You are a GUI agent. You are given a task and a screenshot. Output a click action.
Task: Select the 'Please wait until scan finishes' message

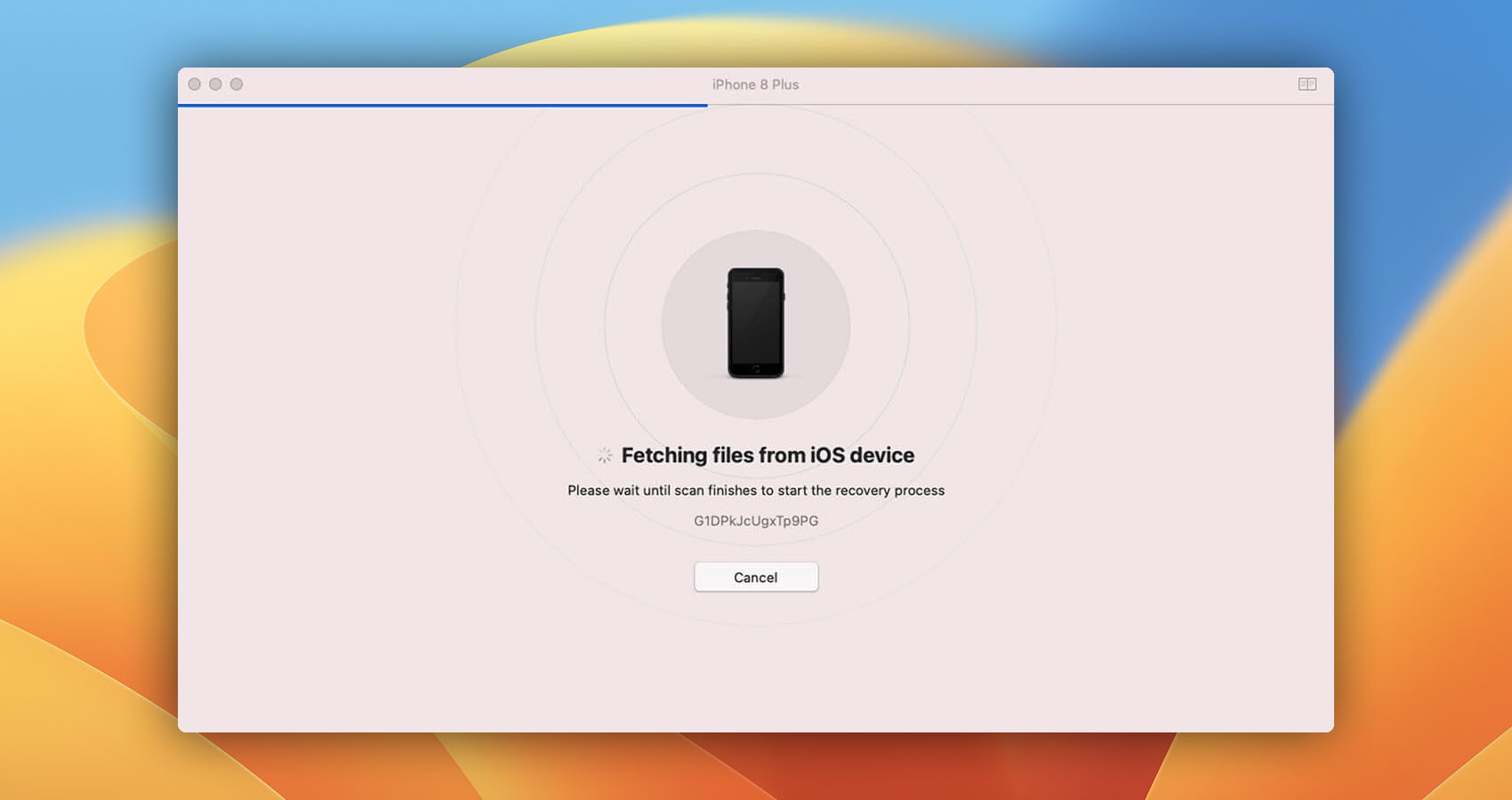[x=756, y=491]
